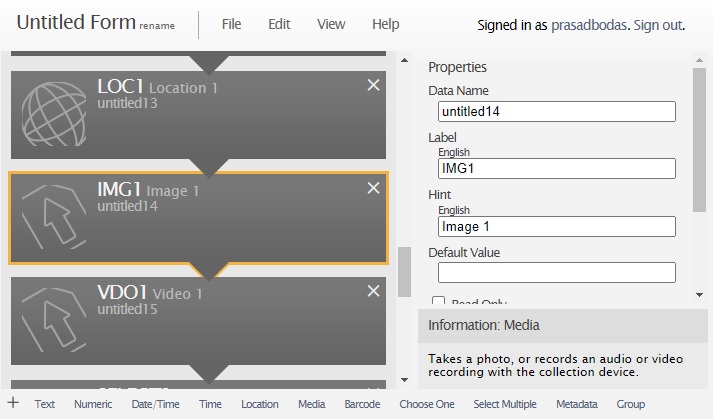
Task: Add a Date/Time question
Action: tap(156, 404)
